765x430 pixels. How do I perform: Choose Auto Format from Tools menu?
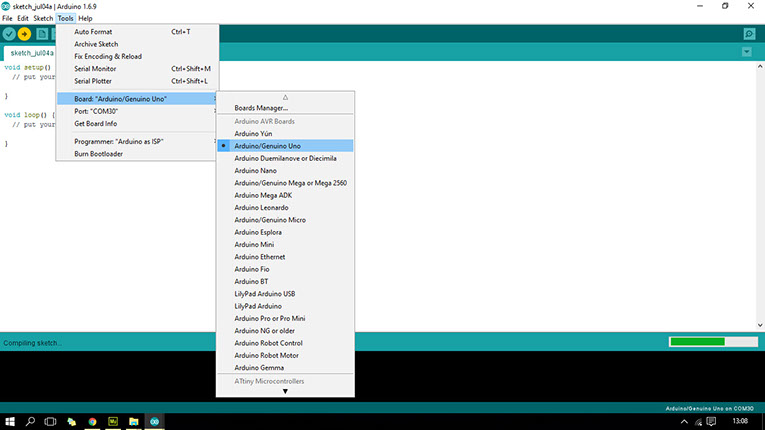pyautogui.click(x=137, y=32)
